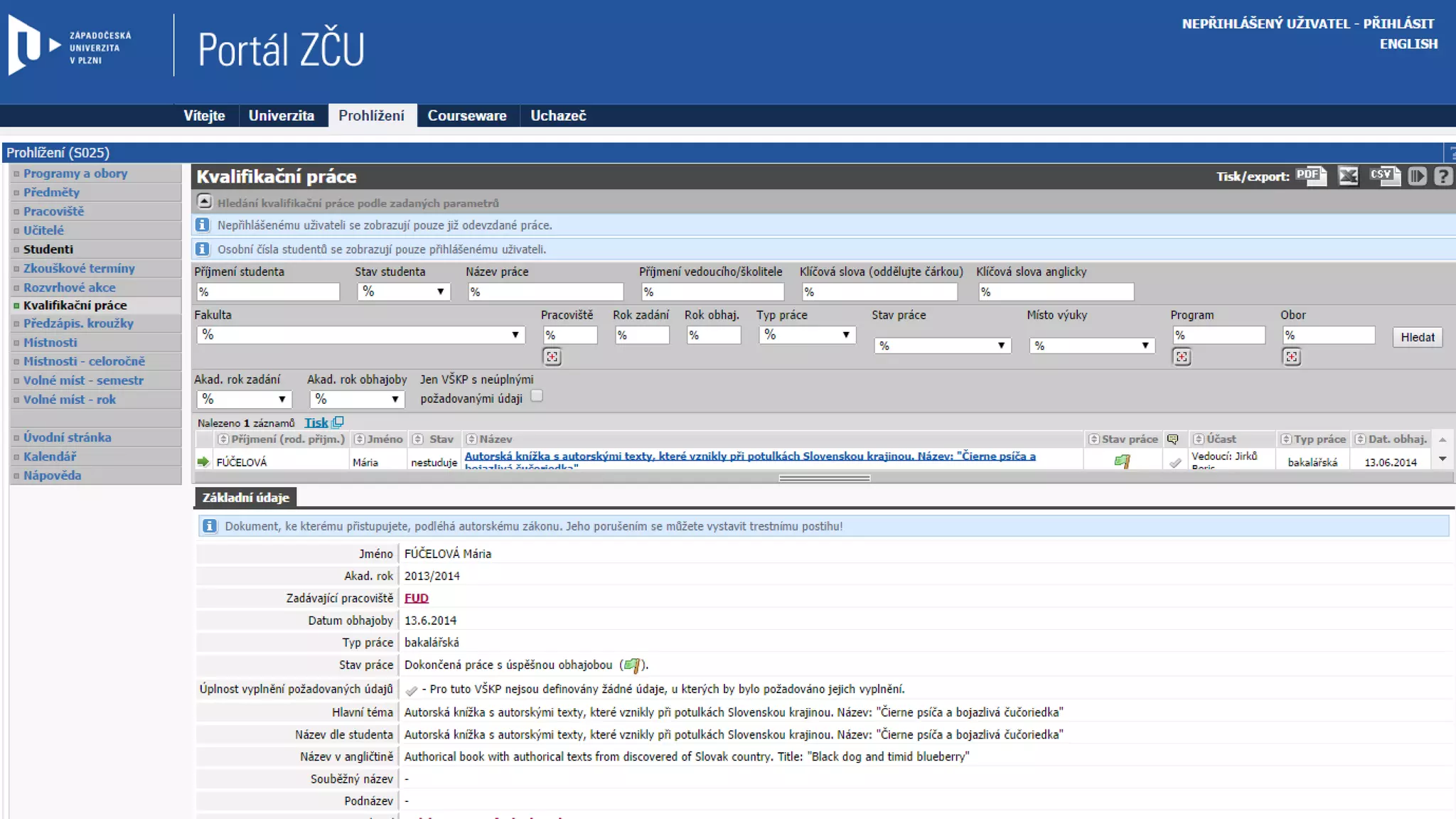Open the Typ práce dropdown
The image size is (1456, 819).
point(806,335)
